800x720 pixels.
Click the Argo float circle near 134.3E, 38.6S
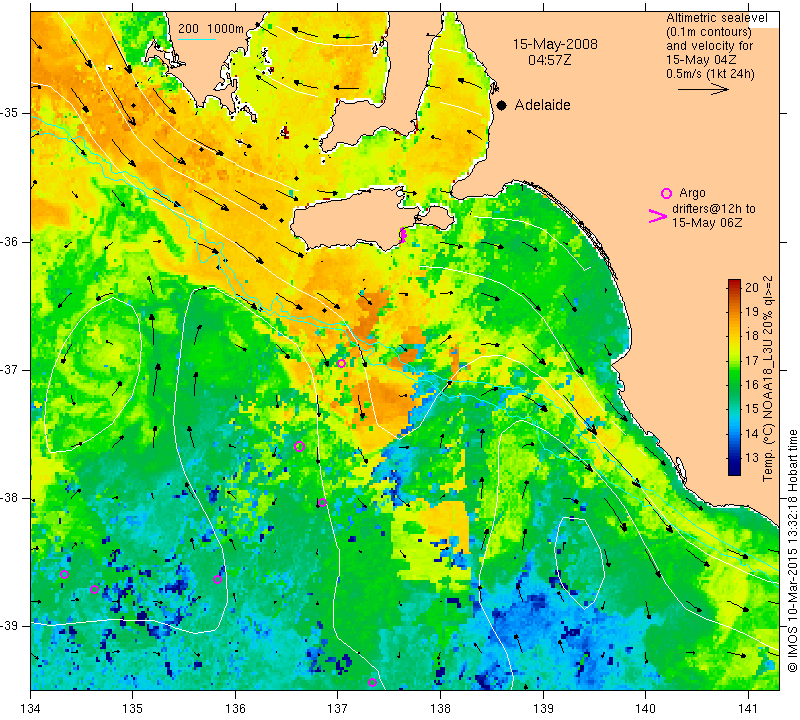64,575
